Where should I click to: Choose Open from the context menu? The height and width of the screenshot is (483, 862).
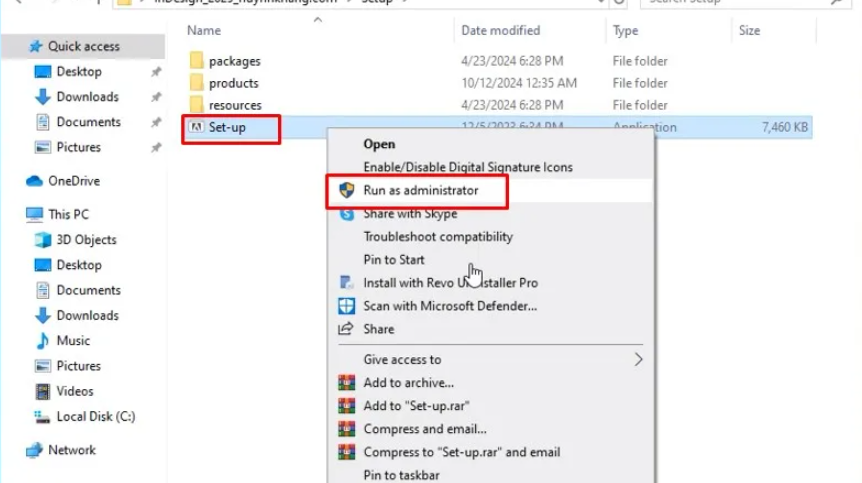[379, 144]
